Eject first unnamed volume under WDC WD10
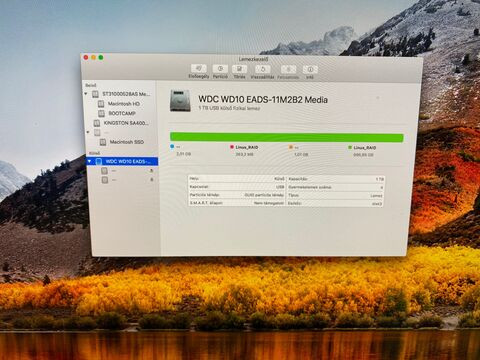Viewport: 480px width, 360px height. point(151,170)
